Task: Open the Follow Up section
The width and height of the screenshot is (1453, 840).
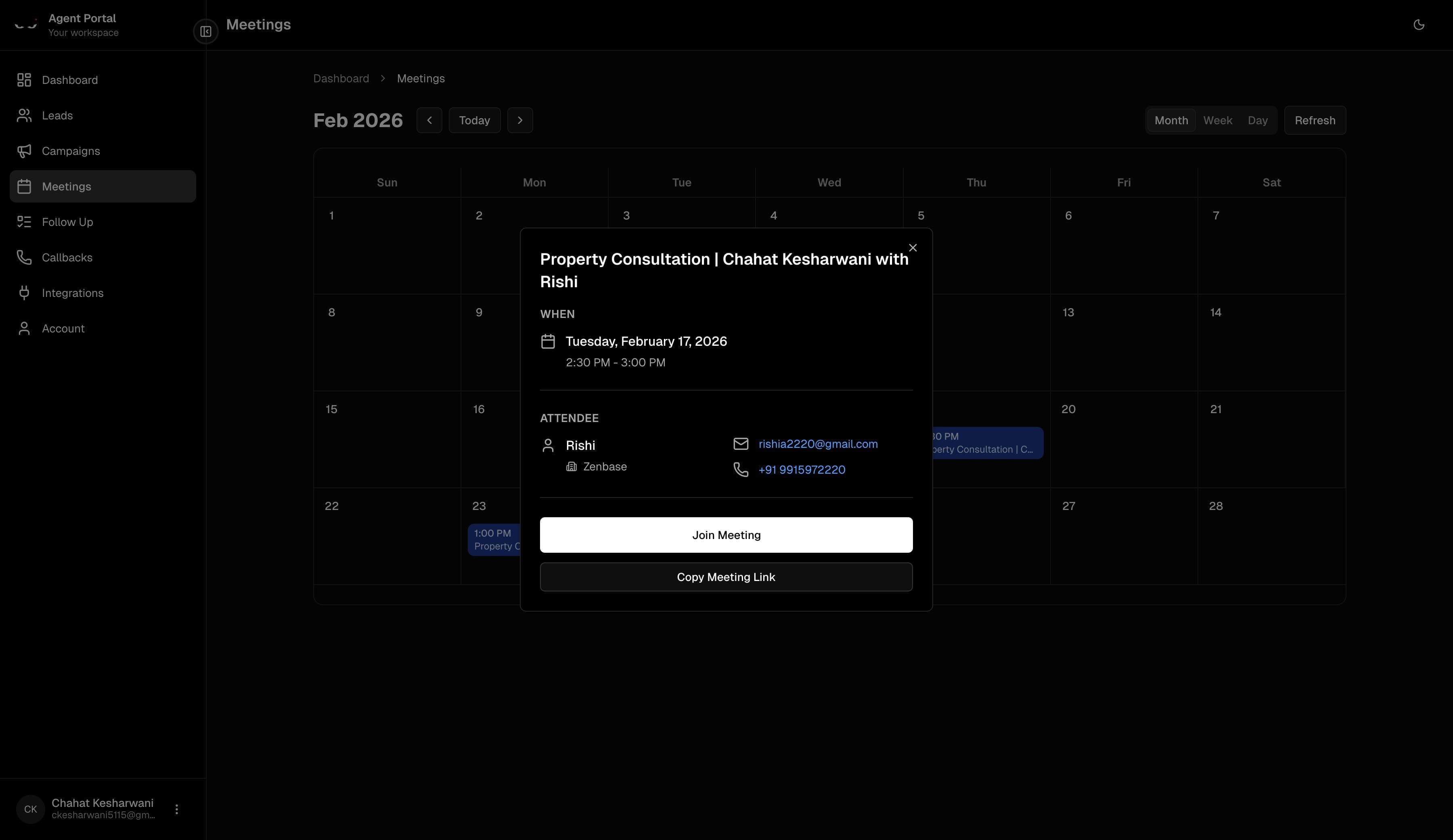Action: pos(66,221)
